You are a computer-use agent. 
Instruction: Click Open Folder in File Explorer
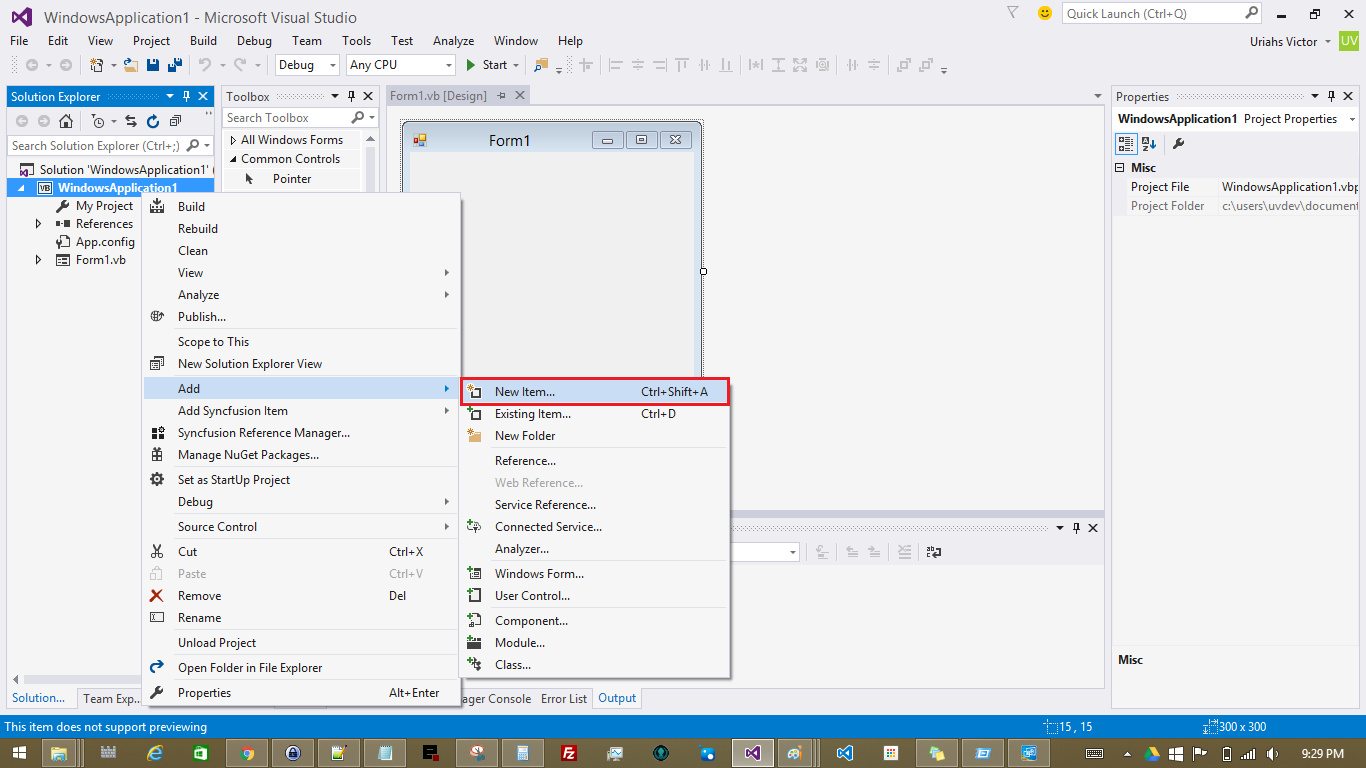point(301,668)
